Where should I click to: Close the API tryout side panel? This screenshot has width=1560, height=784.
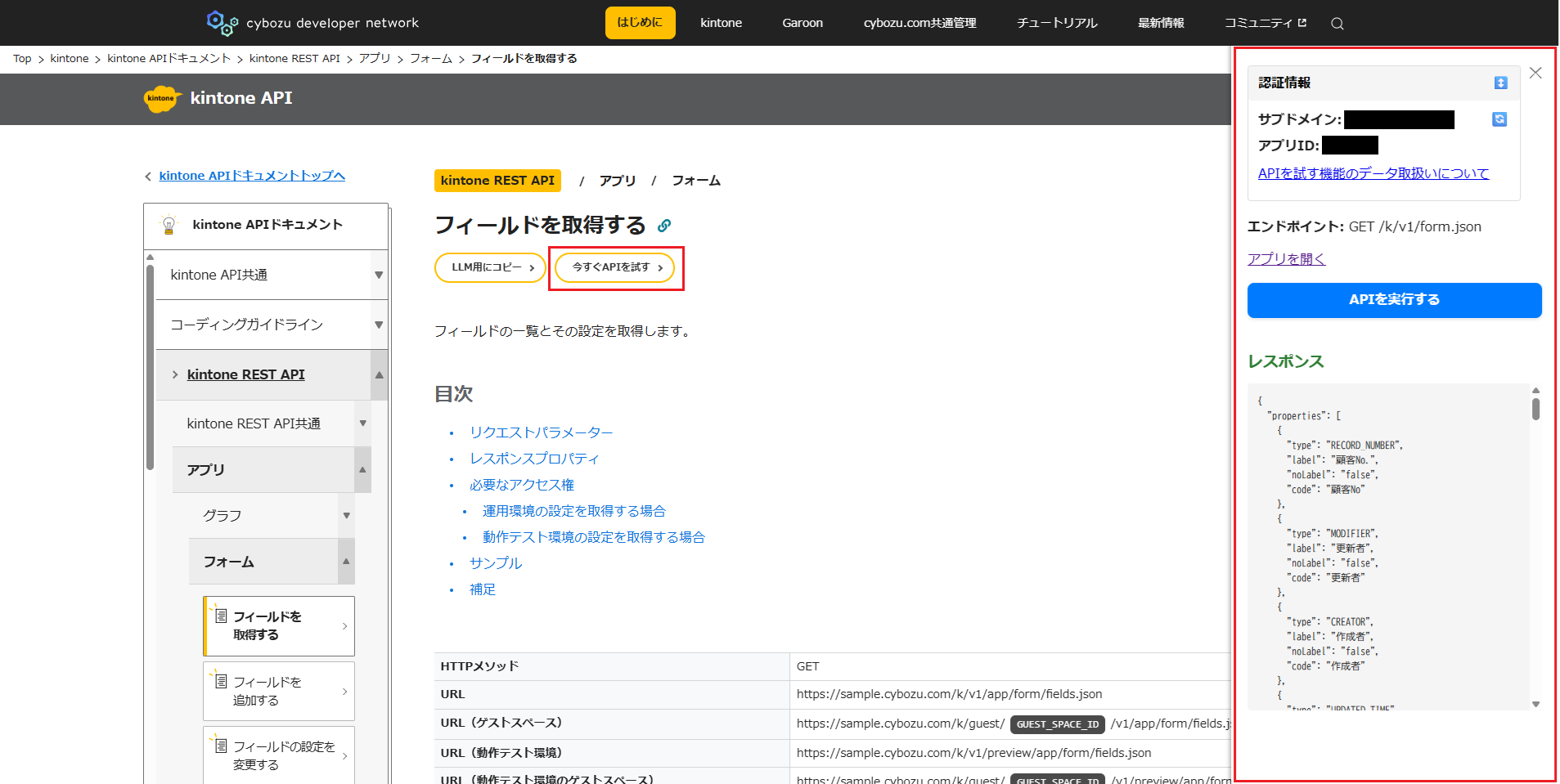(x=1535, y=73)
